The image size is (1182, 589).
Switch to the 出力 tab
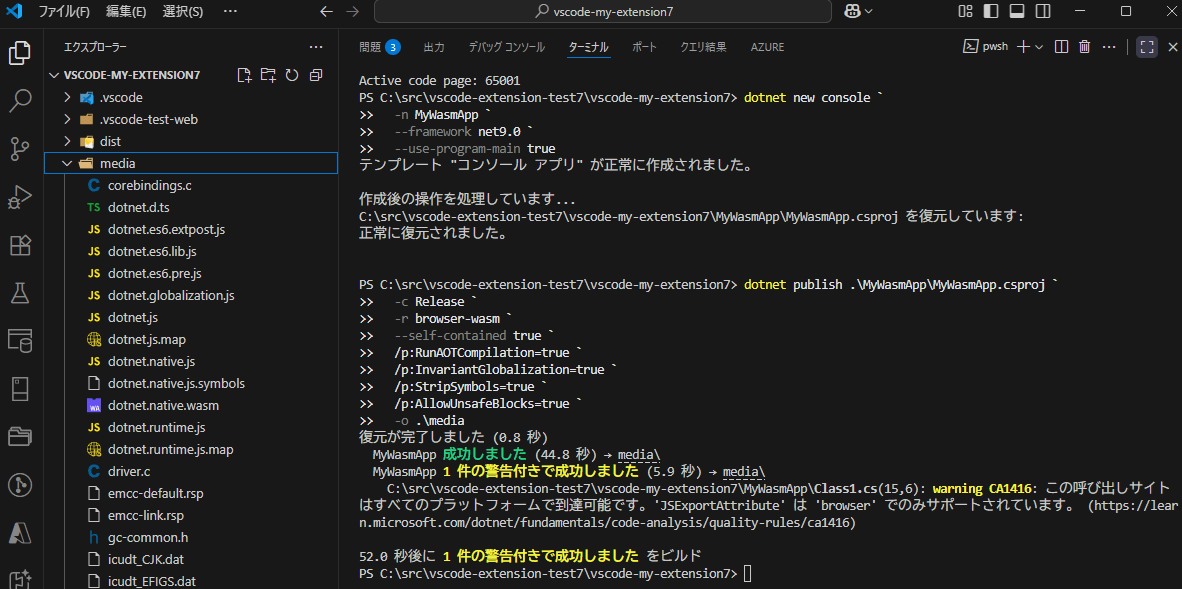point(434,47)
